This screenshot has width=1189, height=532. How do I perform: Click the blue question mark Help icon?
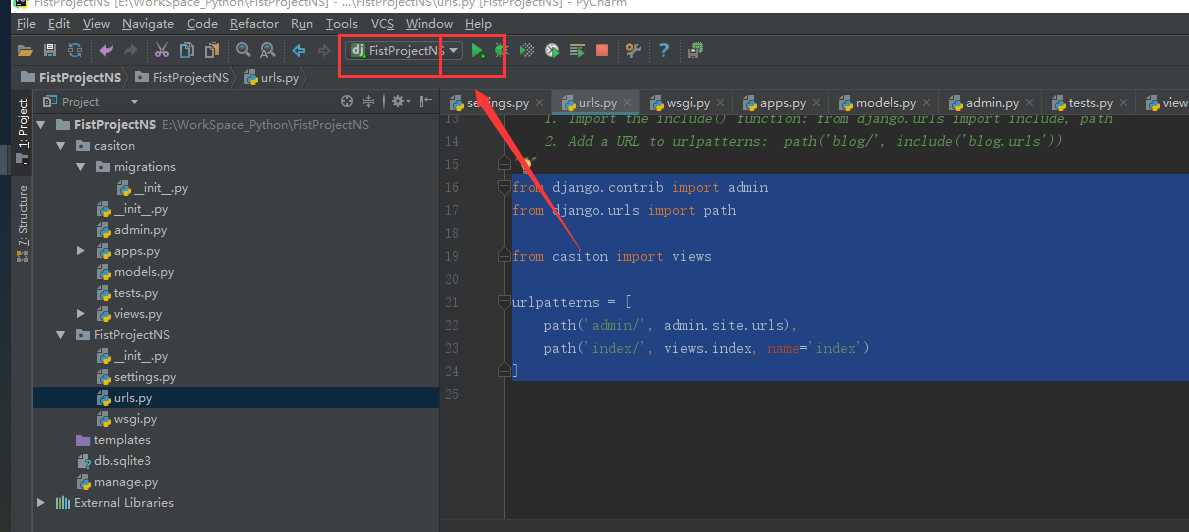664,51
